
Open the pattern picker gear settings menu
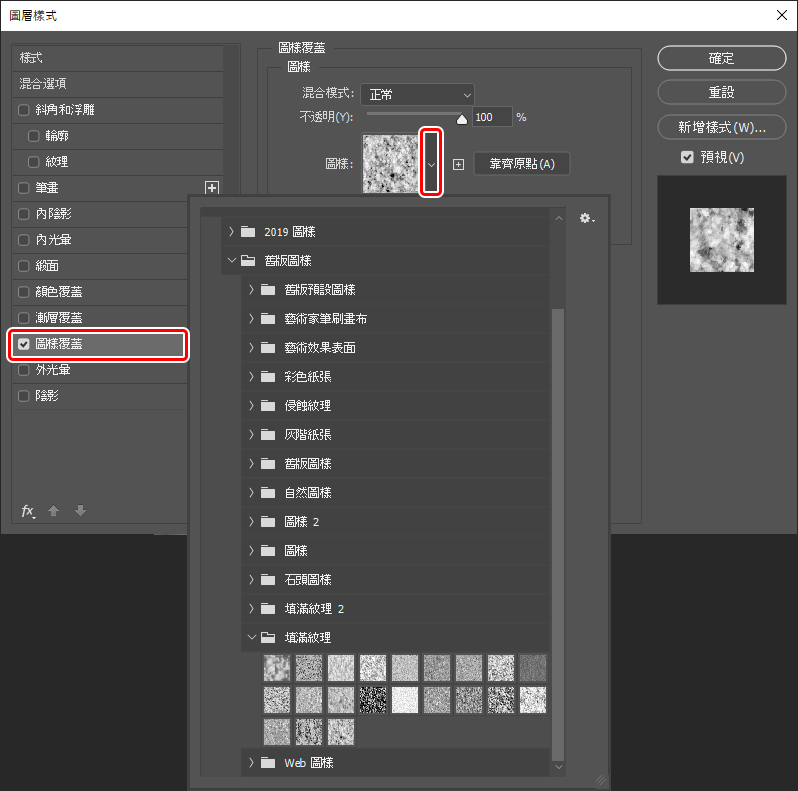point(586,217)
